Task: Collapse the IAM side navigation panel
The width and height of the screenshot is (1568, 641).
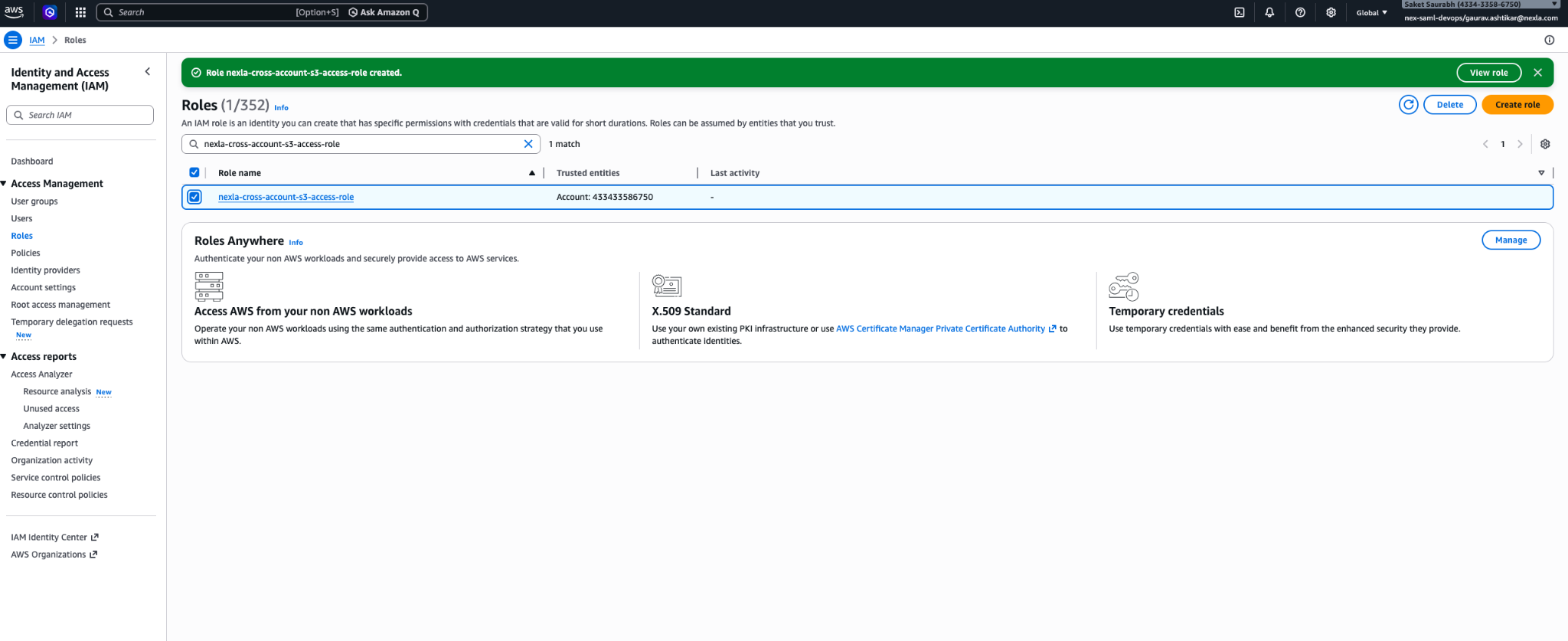Action: point(148,71)
